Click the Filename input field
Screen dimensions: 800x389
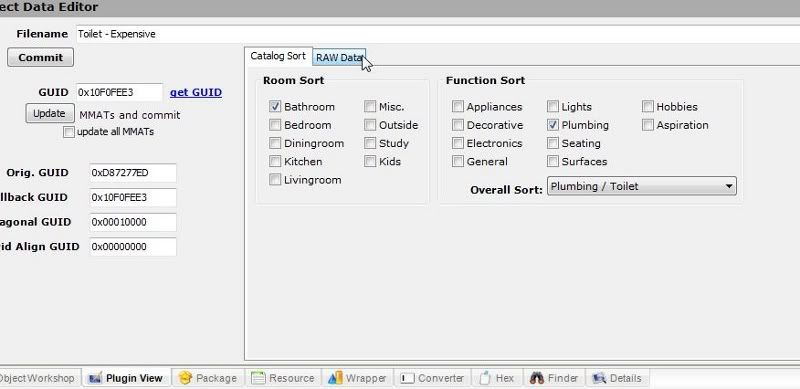[438, 34]
